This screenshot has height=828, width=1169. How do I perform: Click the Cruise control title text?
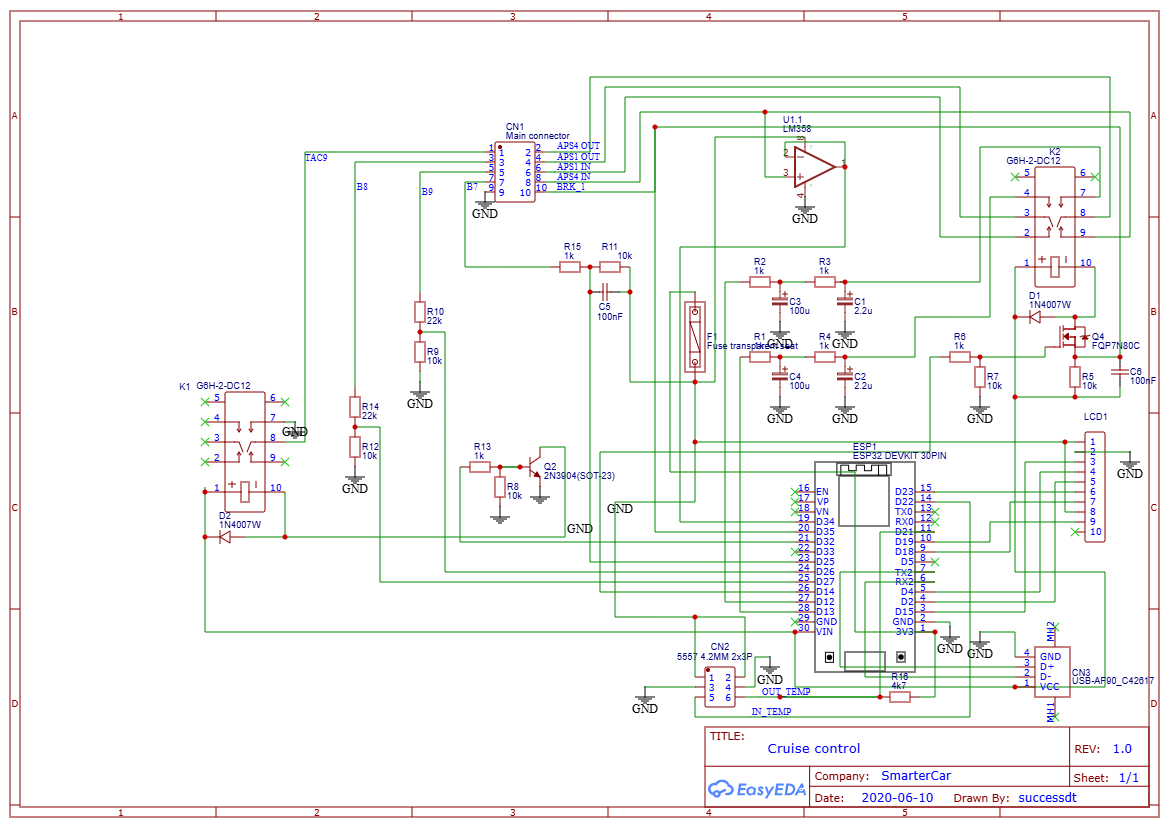(x=813, y=749)
